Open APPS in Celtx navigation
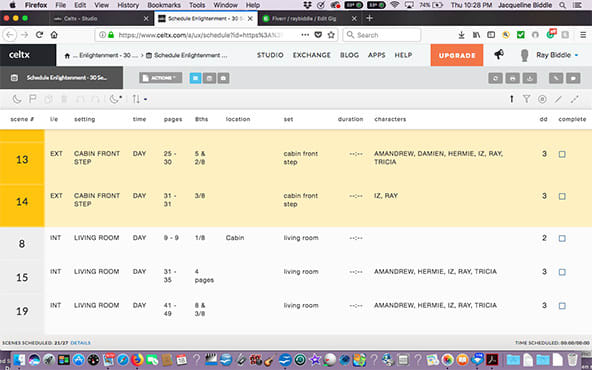Screen dimensions: 592x370 pos(376,55)
